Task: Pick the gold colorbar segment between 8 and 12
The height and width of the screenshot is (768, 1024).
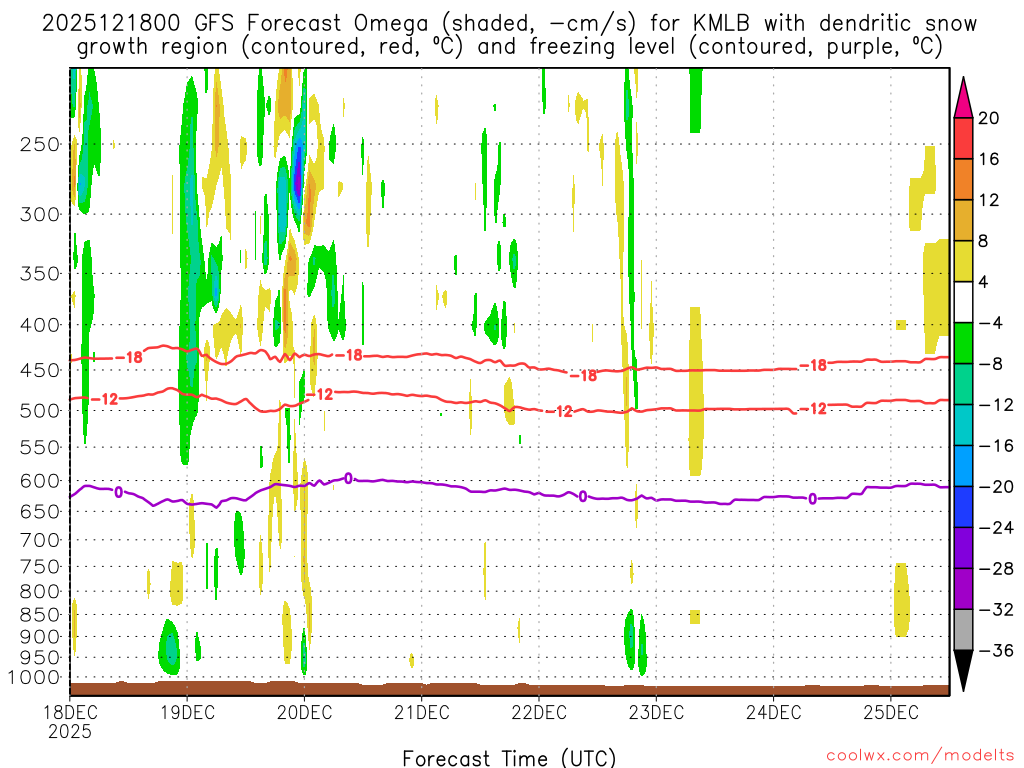Action: coord(963,221)
